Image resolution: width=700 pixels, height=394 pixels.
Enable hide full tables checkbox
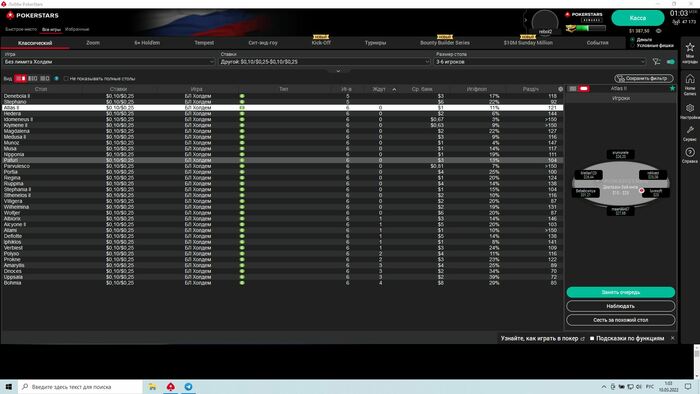click(x=66, y=79)
